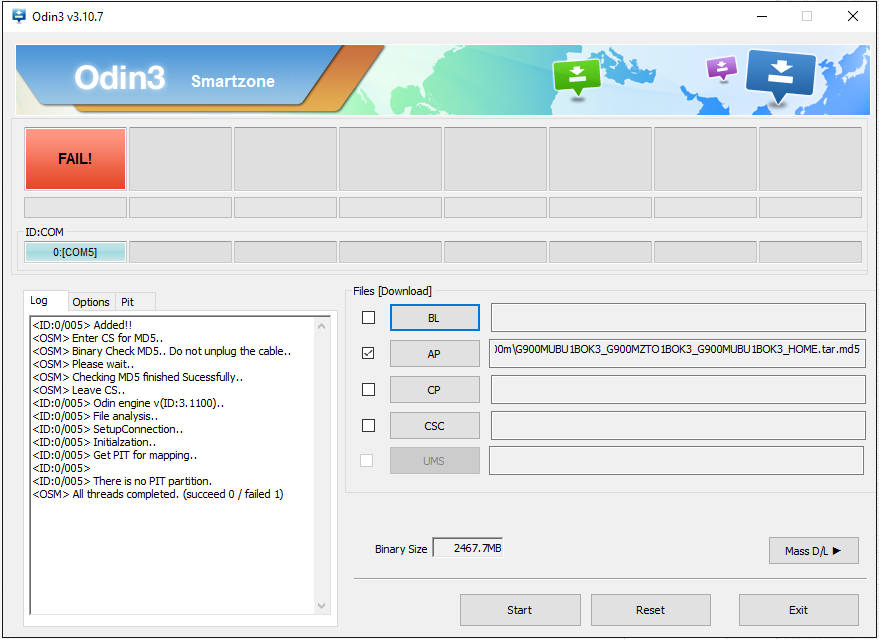Screen dimensions: 879x642
Task: Click the Binary Size value field
Action: (469, 548)
